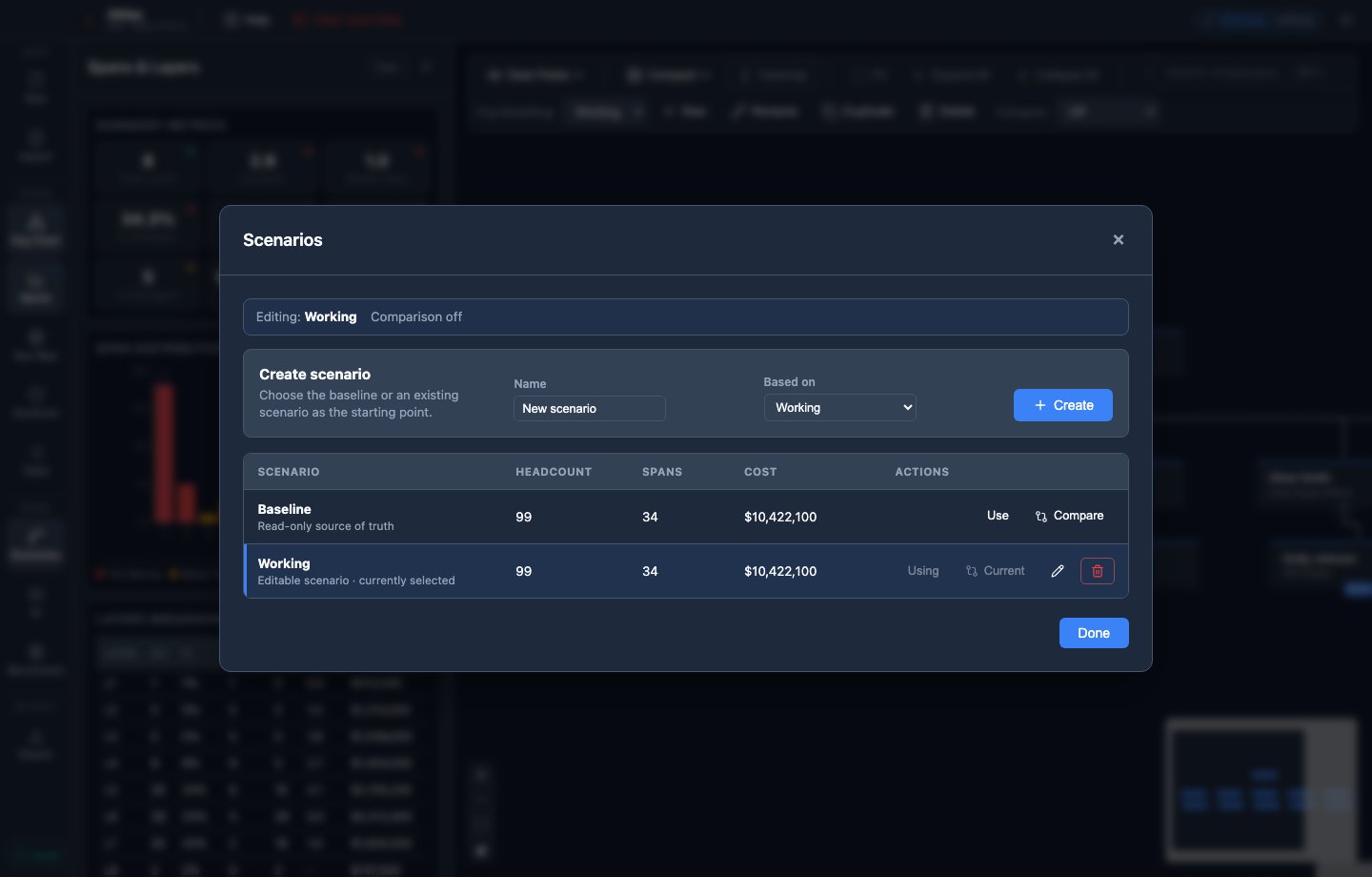This screenshot has height=877, width=1372.
Task: Click the Baseline cost $10,422,100
Action: [x=780, y=517]
